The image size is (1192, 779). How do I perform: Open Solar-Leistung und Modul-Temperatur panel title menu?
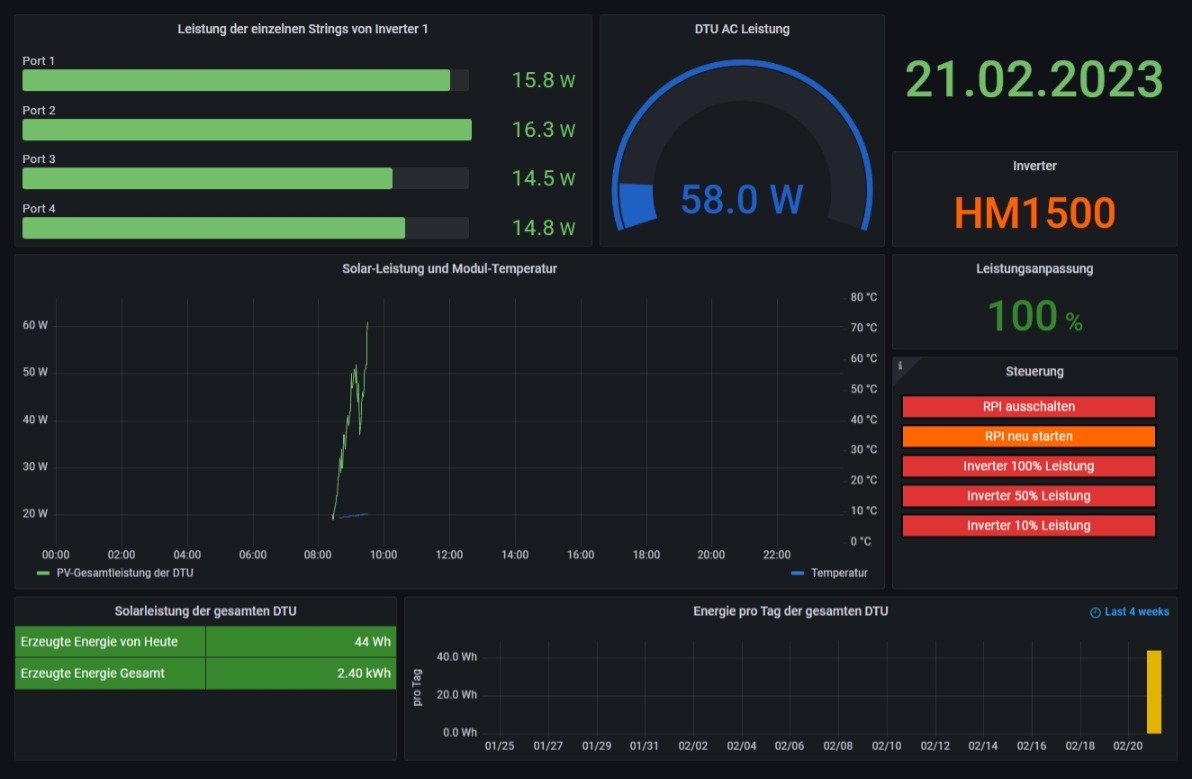449,269
